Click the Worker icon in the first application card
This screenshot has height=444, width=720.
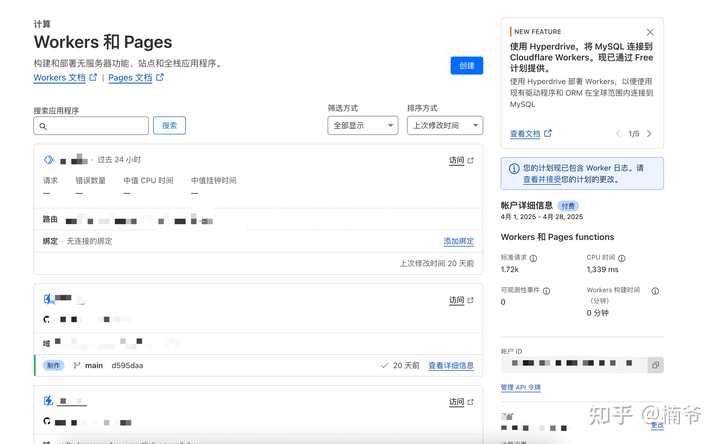point(49,160)
